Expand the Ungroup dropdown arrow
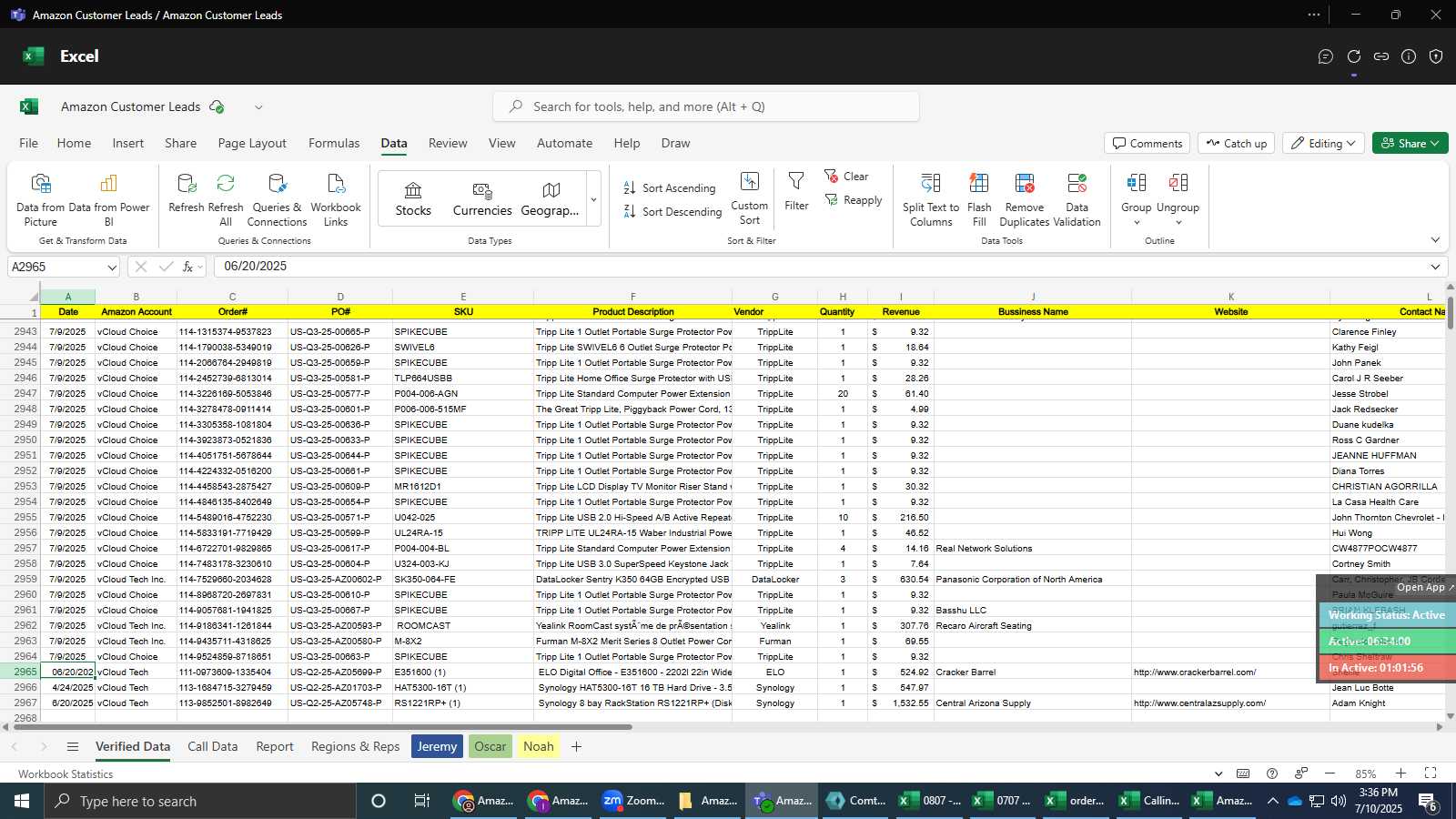Screen dimensions: 1456x819 1178,223
